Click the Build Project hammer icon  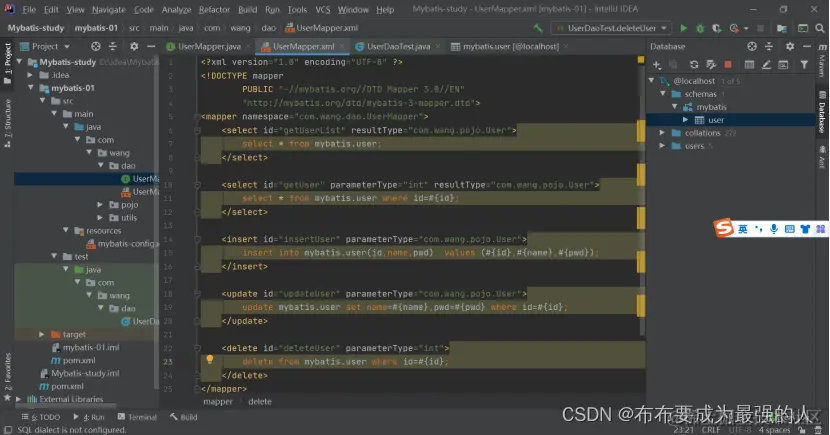[x=538, y=28]
